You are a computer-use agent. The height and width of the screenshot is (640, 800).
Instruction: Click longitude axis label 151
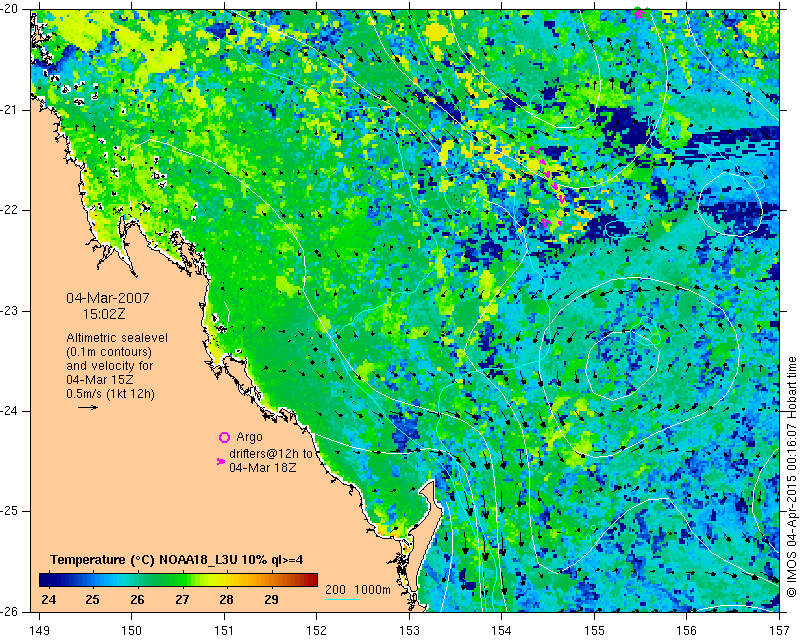click(224, 631)
